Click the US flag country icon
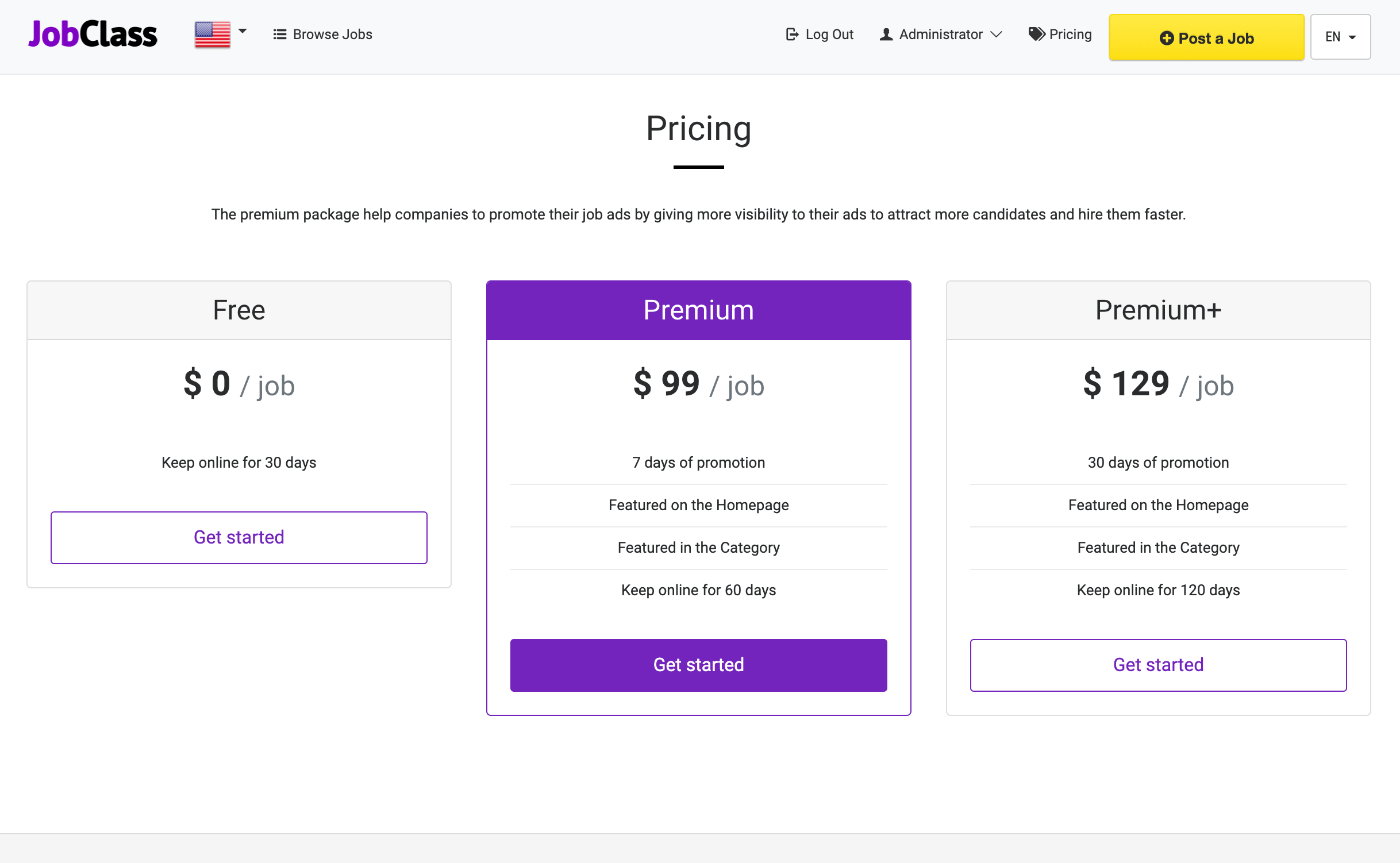This screenshot has height=863, width=1400. tap(213, 34)
